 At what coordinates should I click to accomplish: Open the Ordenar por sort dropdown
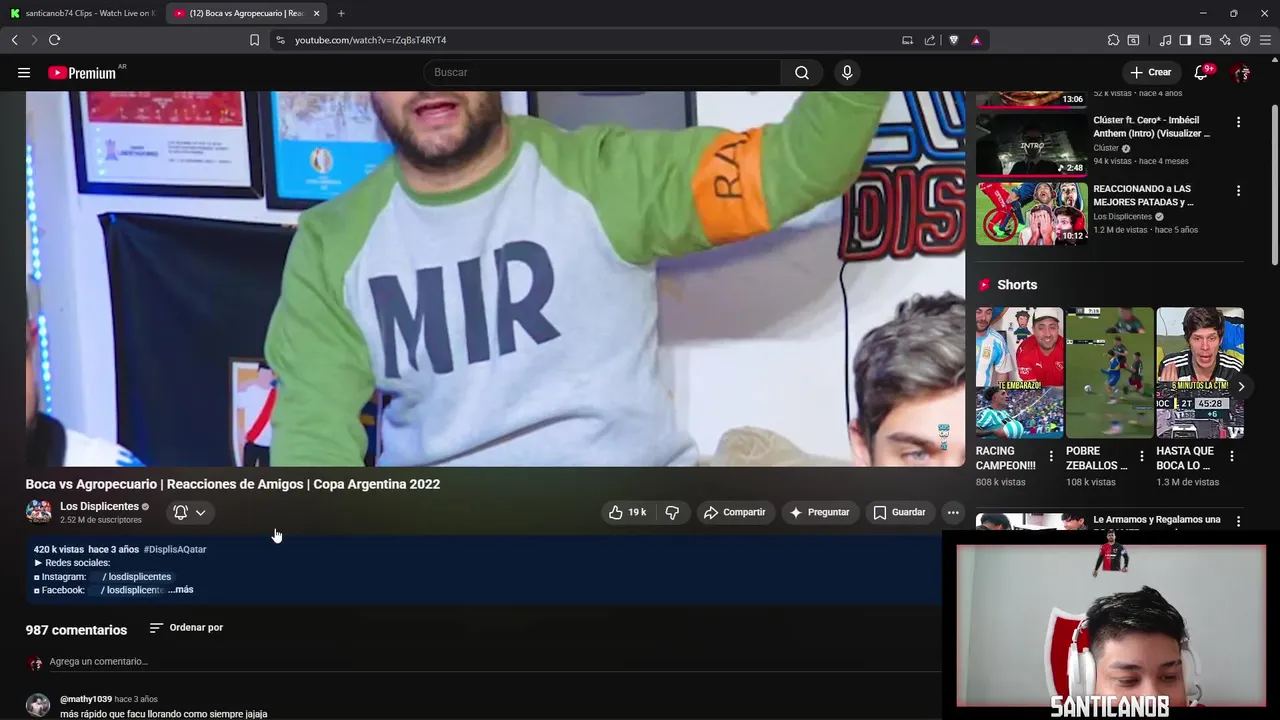tap(186, 628)
